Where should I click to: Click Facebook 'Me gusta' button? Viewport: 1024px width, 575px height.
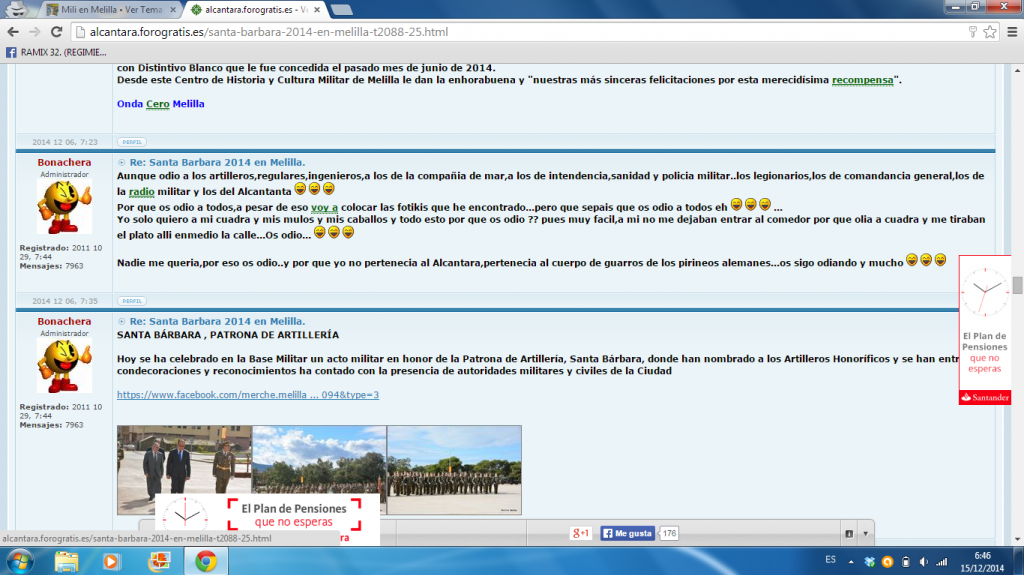pyautogui.click(x=628, y=533)
